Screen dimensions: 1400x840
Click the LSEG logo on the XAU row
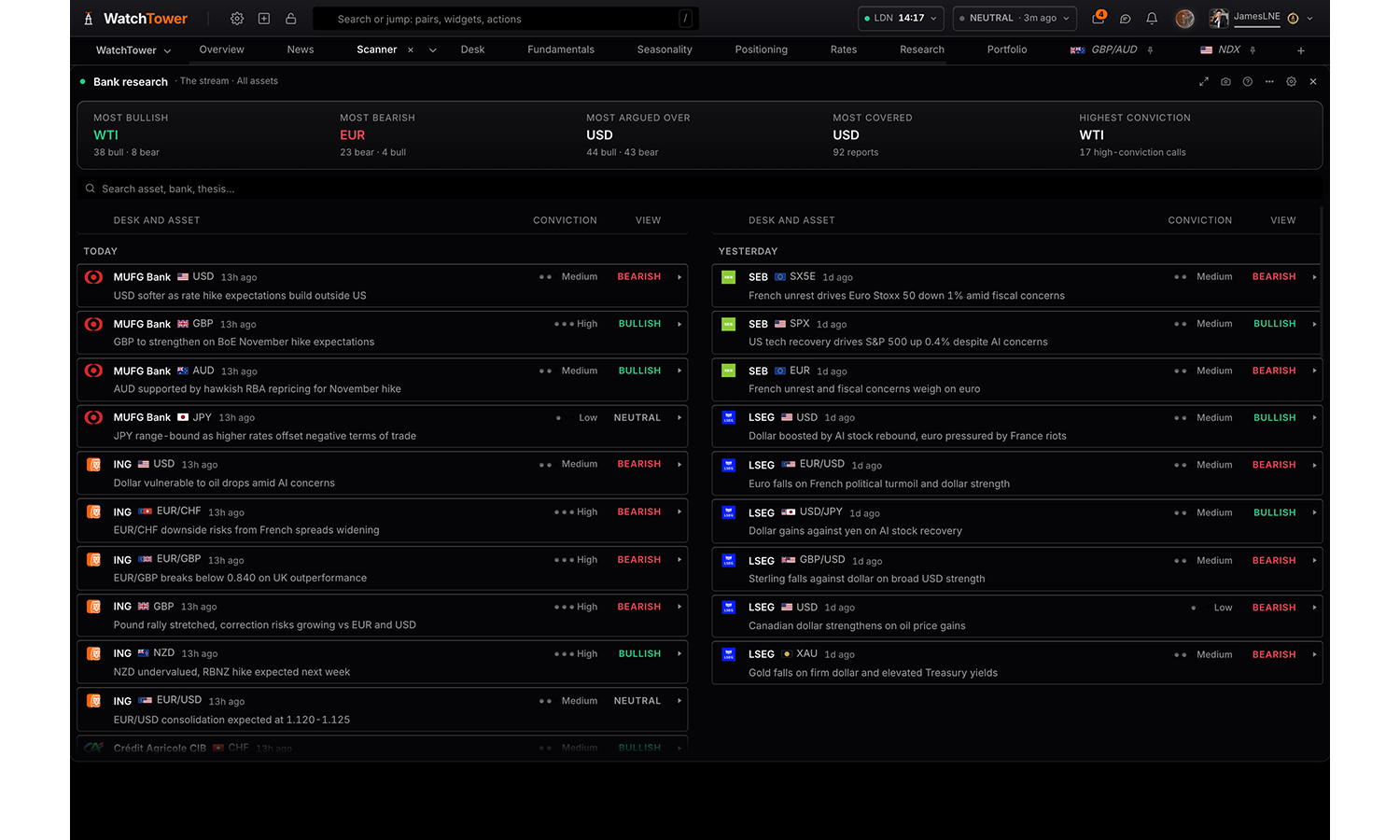coord(729,654)
